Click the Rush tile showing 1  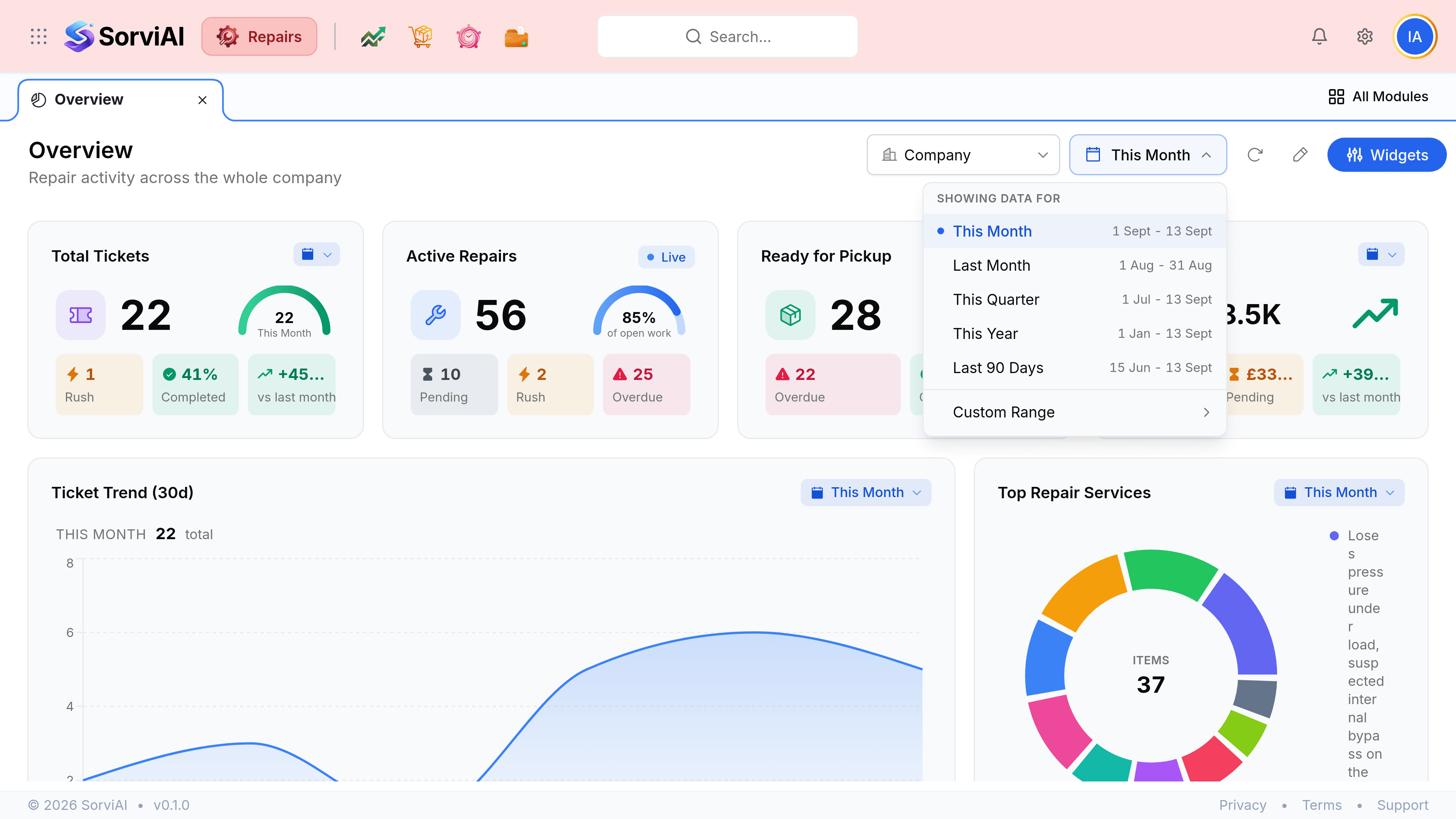(99, 384)
